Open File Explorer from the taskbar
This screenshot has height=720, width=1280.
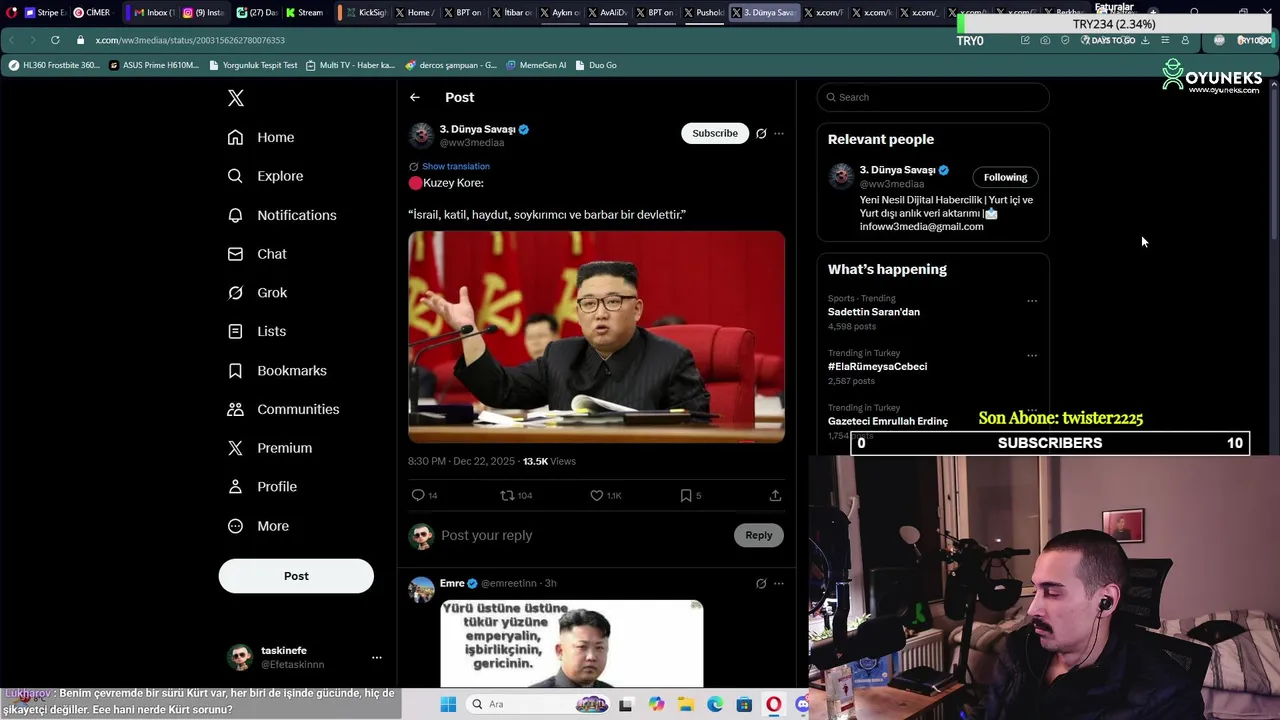[686, 704]
